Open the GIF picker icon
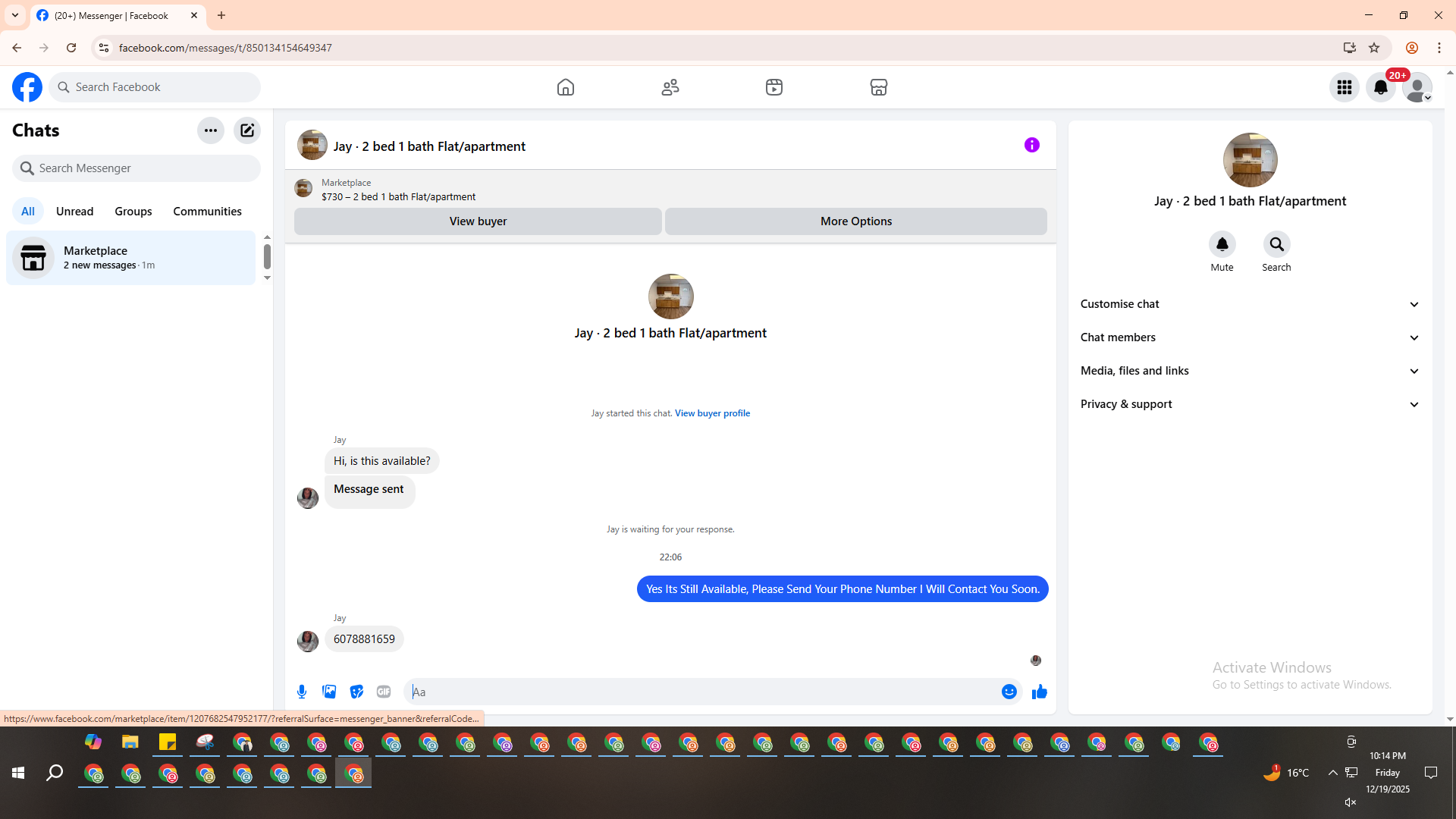Screen dimensions: 1456x819 [384, 692]
